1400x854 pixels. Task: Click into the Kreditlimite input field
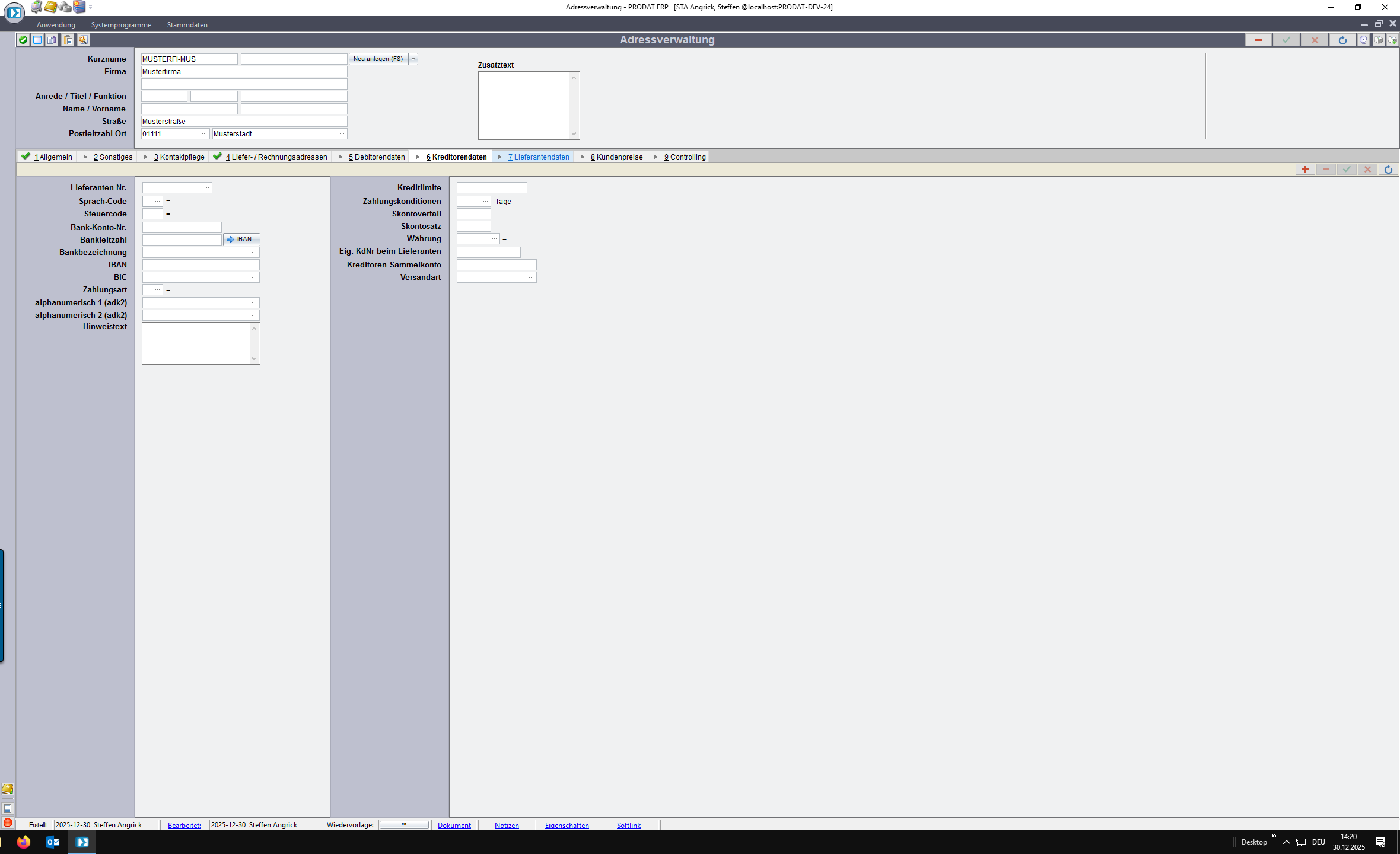pyautogui.click(x=491, y=188)
